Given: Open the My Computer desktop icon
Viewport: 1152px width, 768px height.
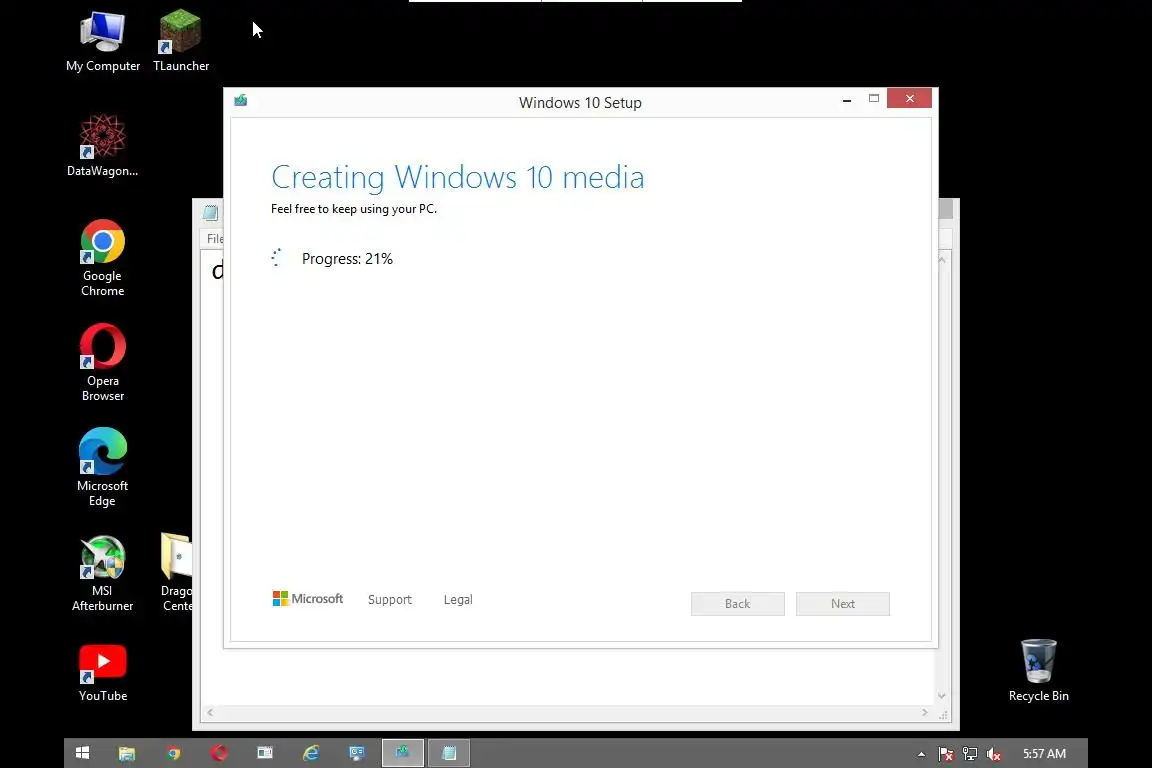Looking at the screenshot, I should pos(103,41).
